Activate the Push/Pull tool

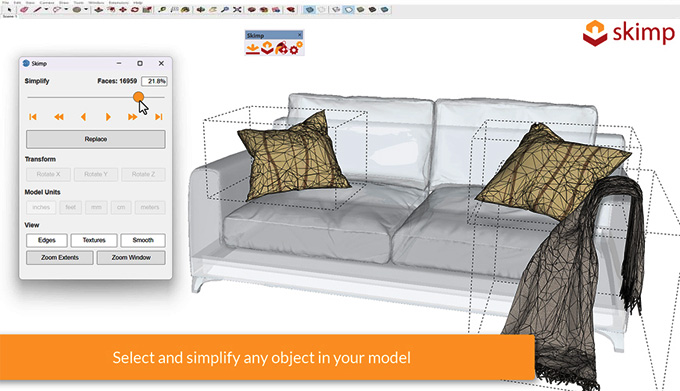(x=99, y=10)
